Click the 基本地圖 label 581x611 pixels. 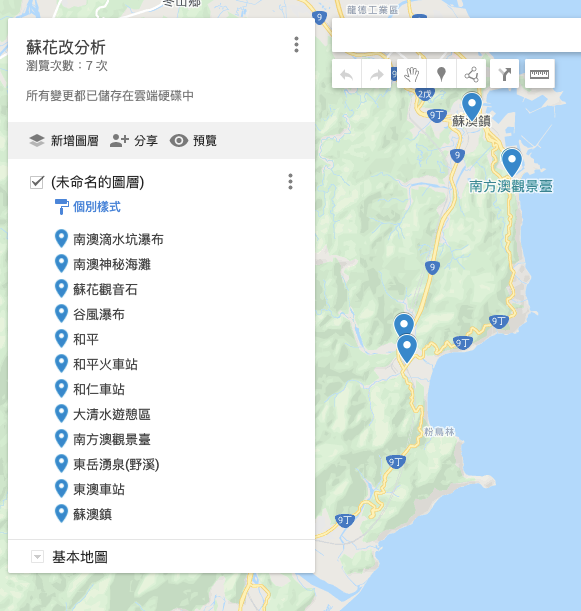click(x=80, y=557)
